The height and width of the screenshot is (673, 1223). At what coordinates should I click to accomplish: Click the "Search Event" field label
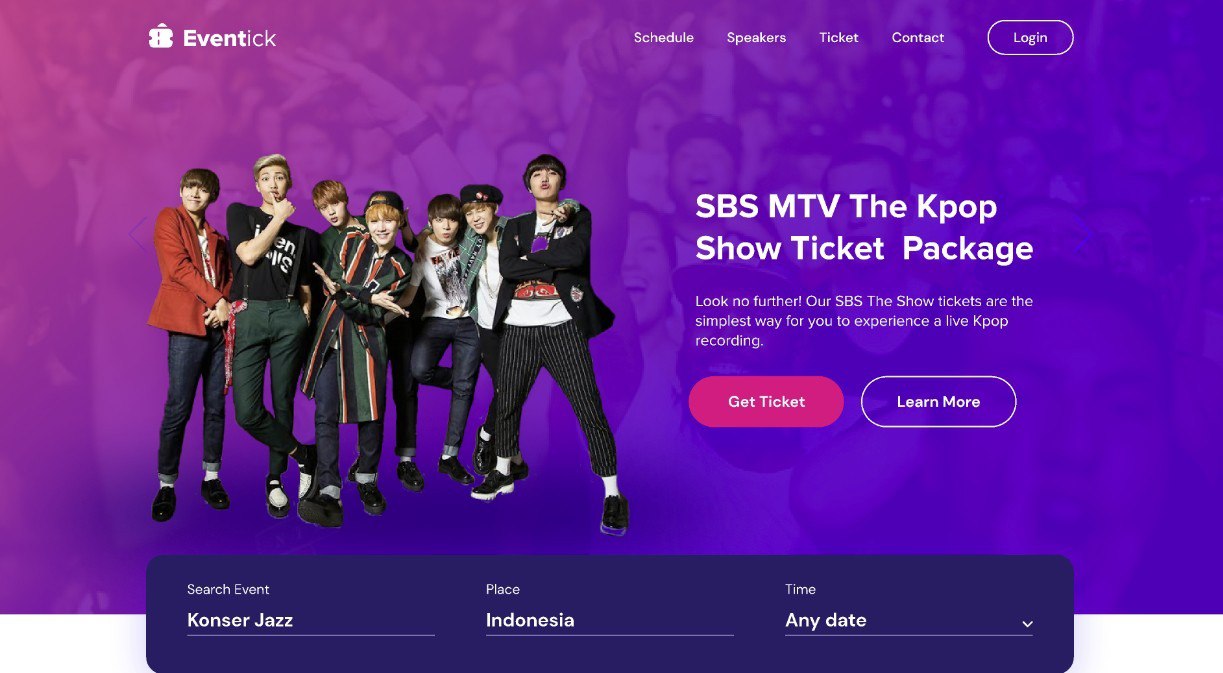[x=228, y=589]
